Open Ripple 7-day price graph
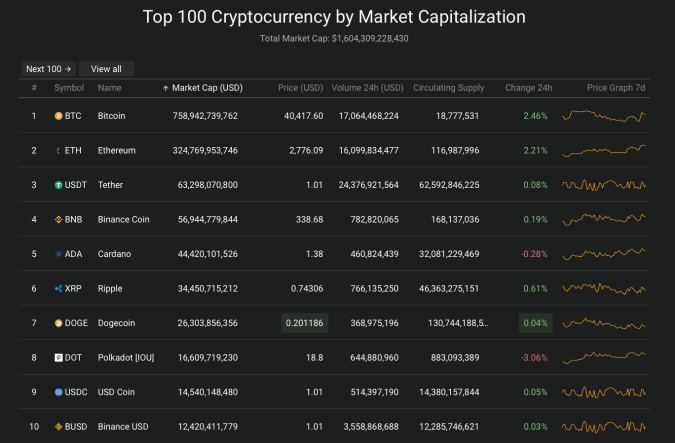The width and height of the screenshot is (675, 443). pos(604,288)
